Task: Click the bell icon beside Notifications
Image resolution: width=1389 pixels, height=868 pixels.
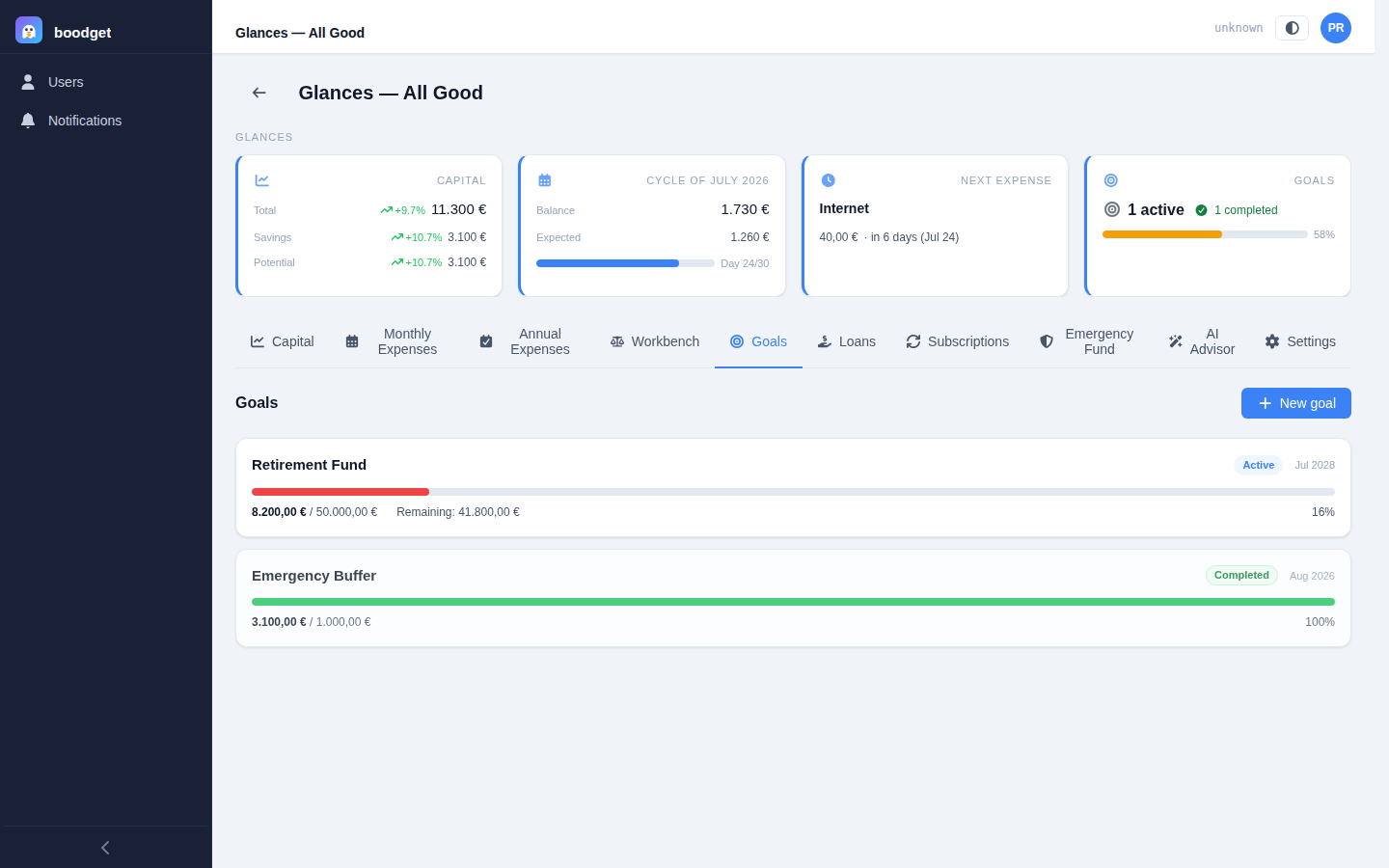Action: click(x=28, y=121)
